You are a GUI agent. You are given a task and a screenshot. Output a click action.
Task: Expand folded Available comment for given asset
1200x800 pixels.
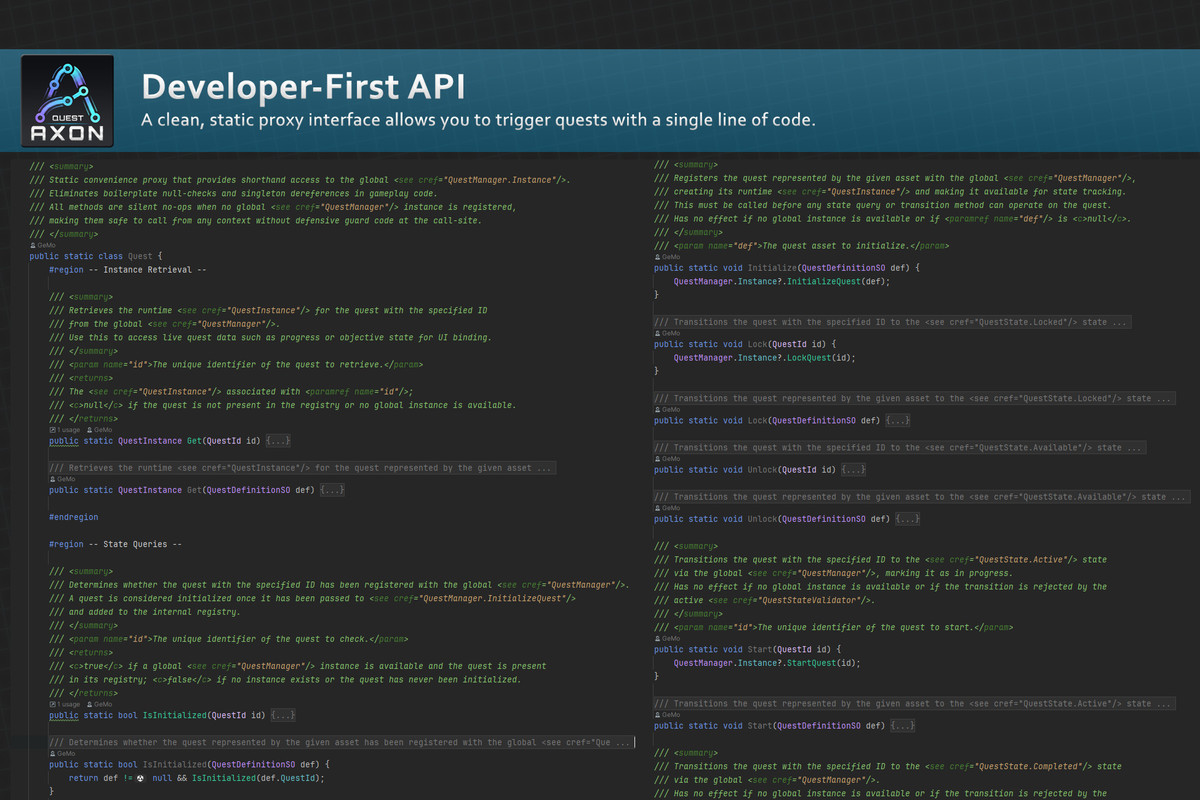click(x=921, y=497)
